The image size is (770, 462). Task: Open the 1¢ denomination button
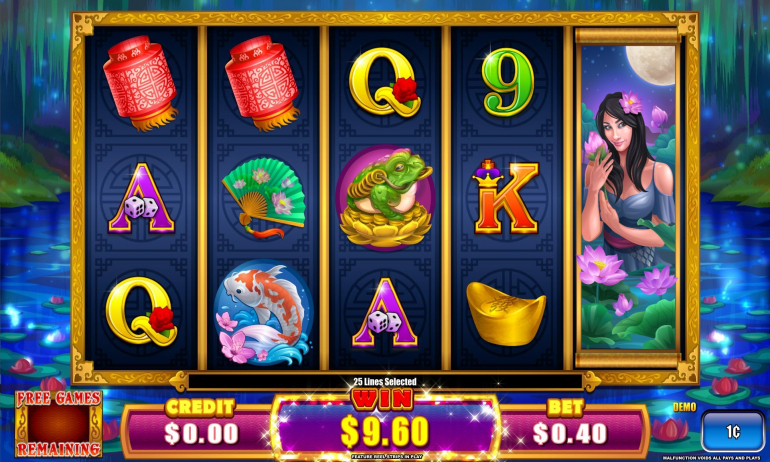pos(733,431)
